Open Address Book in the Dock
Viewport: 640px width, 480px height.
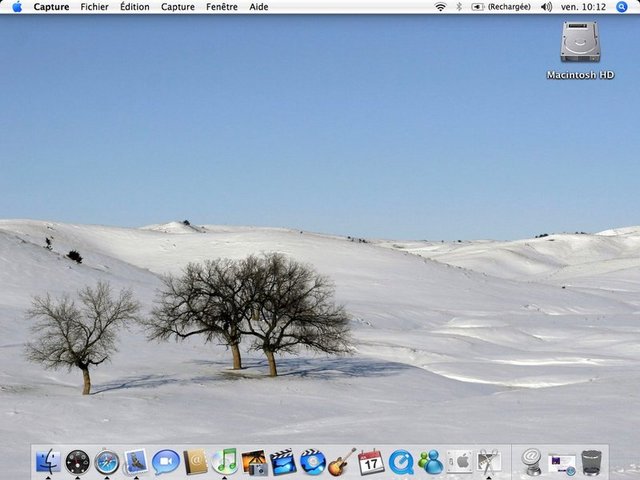195,462
